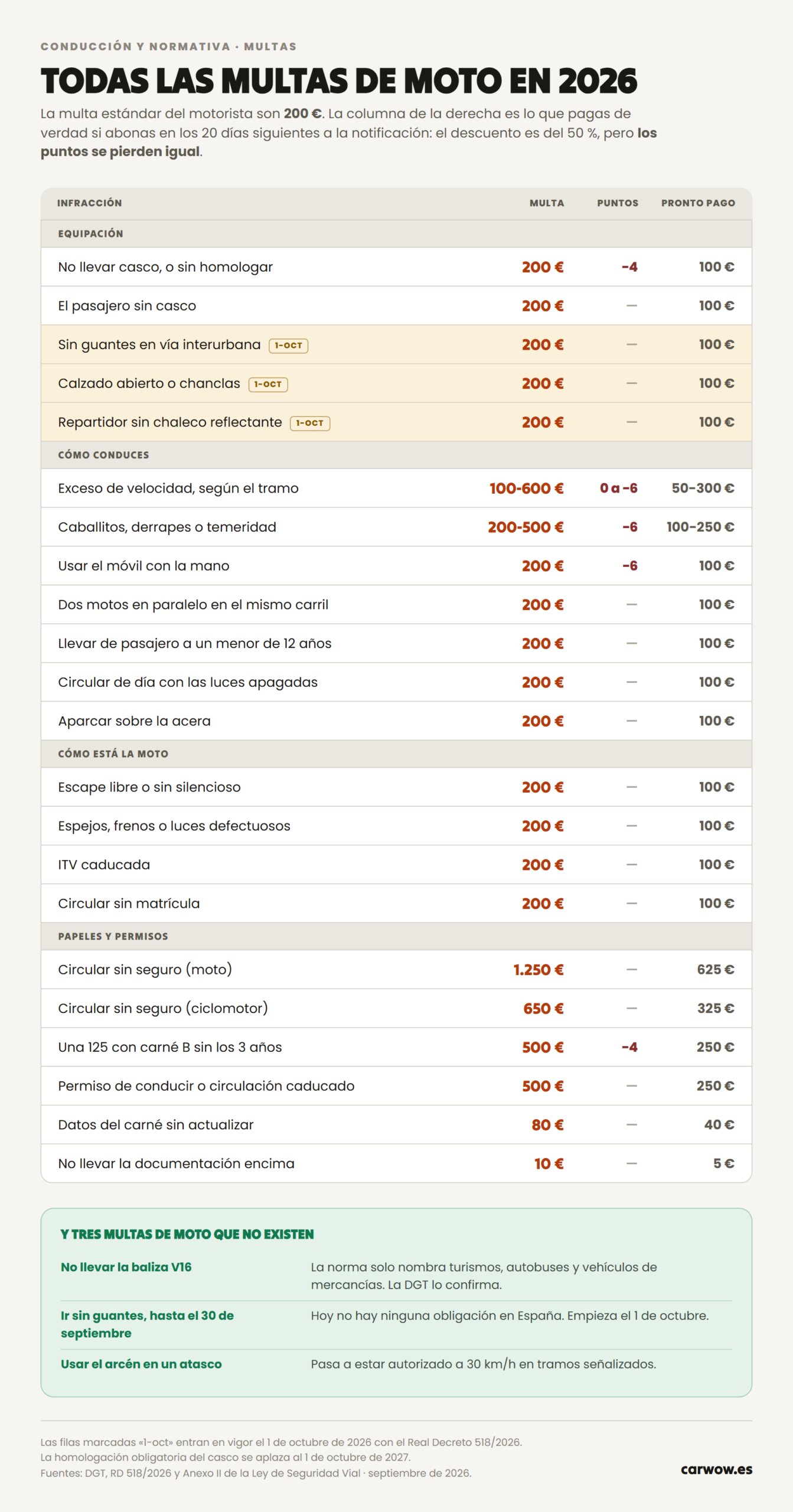Click "Circular sin seguro (ciclomotor)"
The image size is (793, 1512).
pyautogui.click(x=163, y=1008)
